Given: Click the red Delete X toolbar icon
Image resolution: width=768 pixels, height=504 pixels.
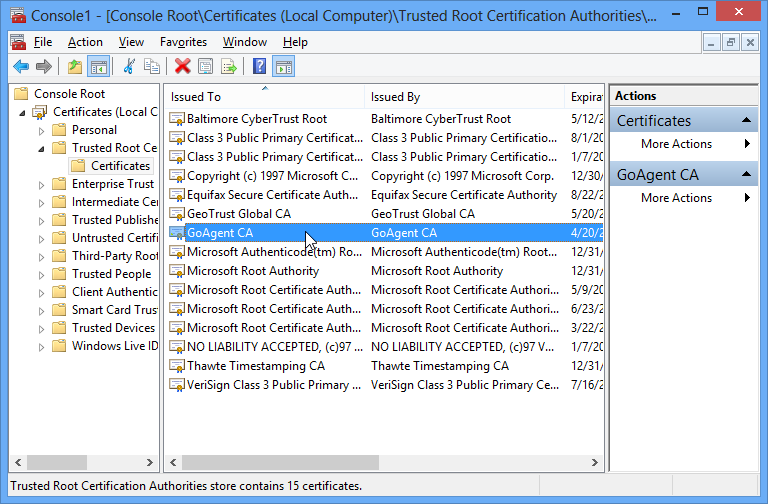Looking at the screenshot, I should click(x=183, y=66).
